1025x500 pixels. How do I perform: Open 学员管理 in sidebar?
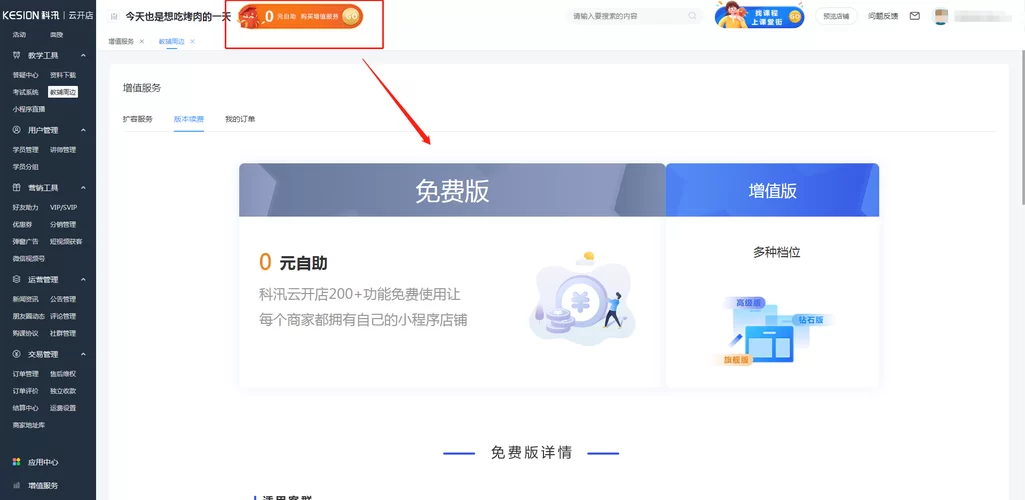click(x=25, y=150)
